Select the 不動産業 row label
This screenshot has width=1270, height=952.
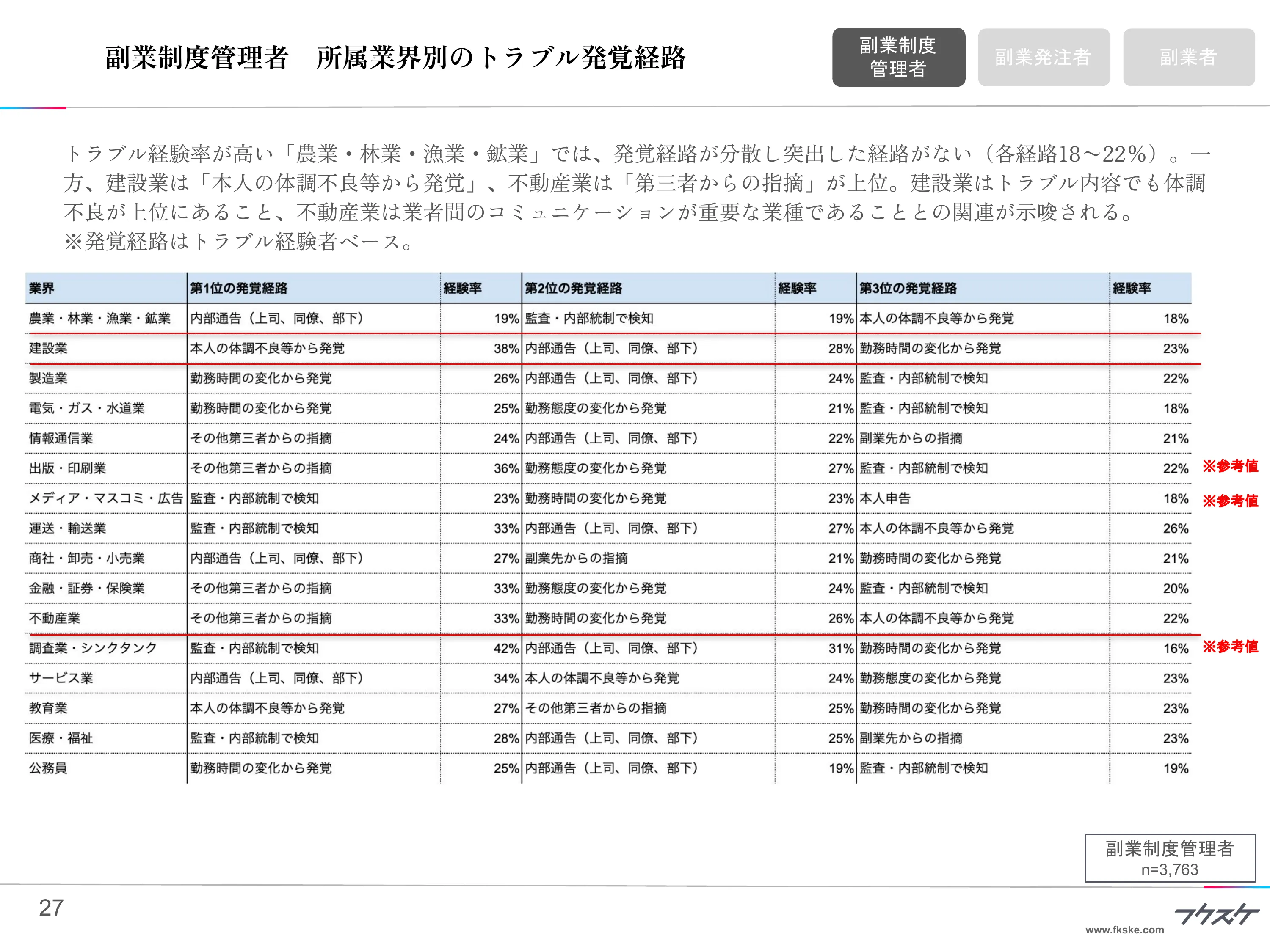coord(55,618)
